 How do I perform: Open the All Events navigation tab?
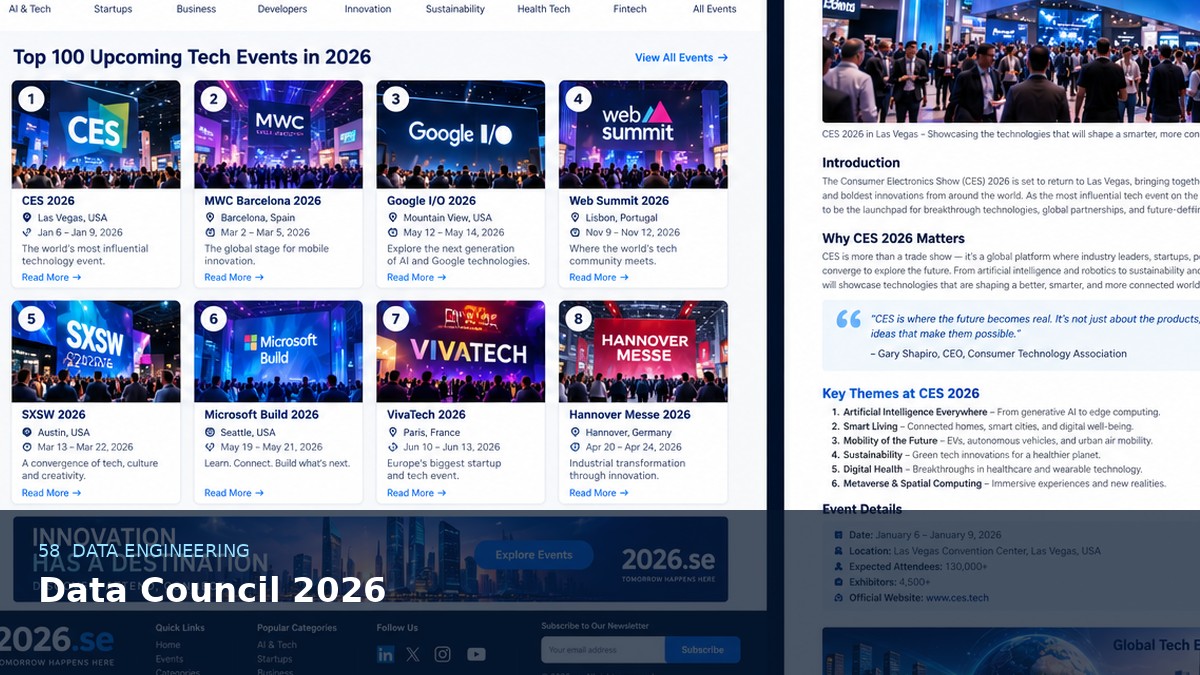point(714,9)
